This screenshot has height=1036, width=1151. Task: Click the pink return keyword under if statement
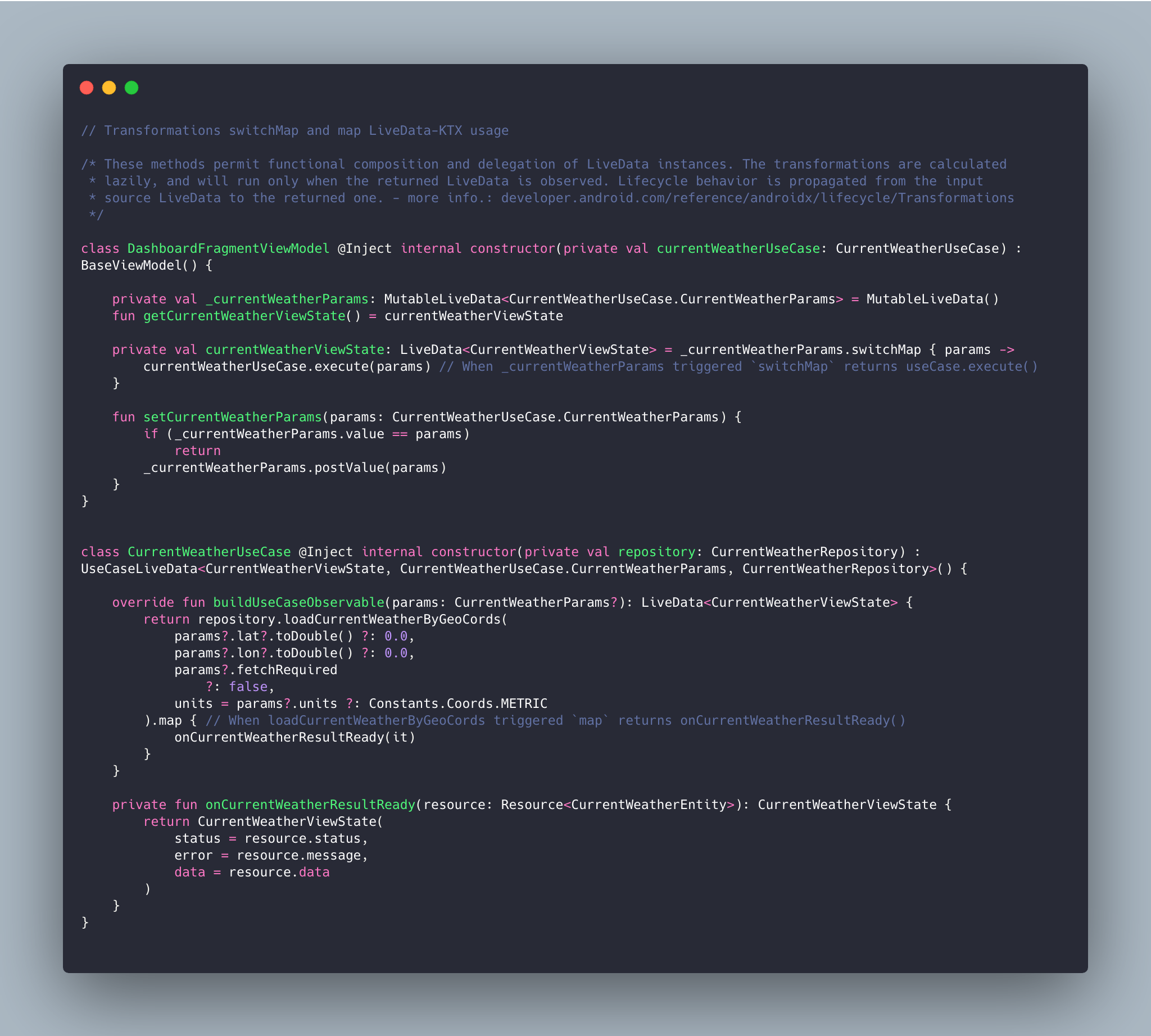[197, 451]
